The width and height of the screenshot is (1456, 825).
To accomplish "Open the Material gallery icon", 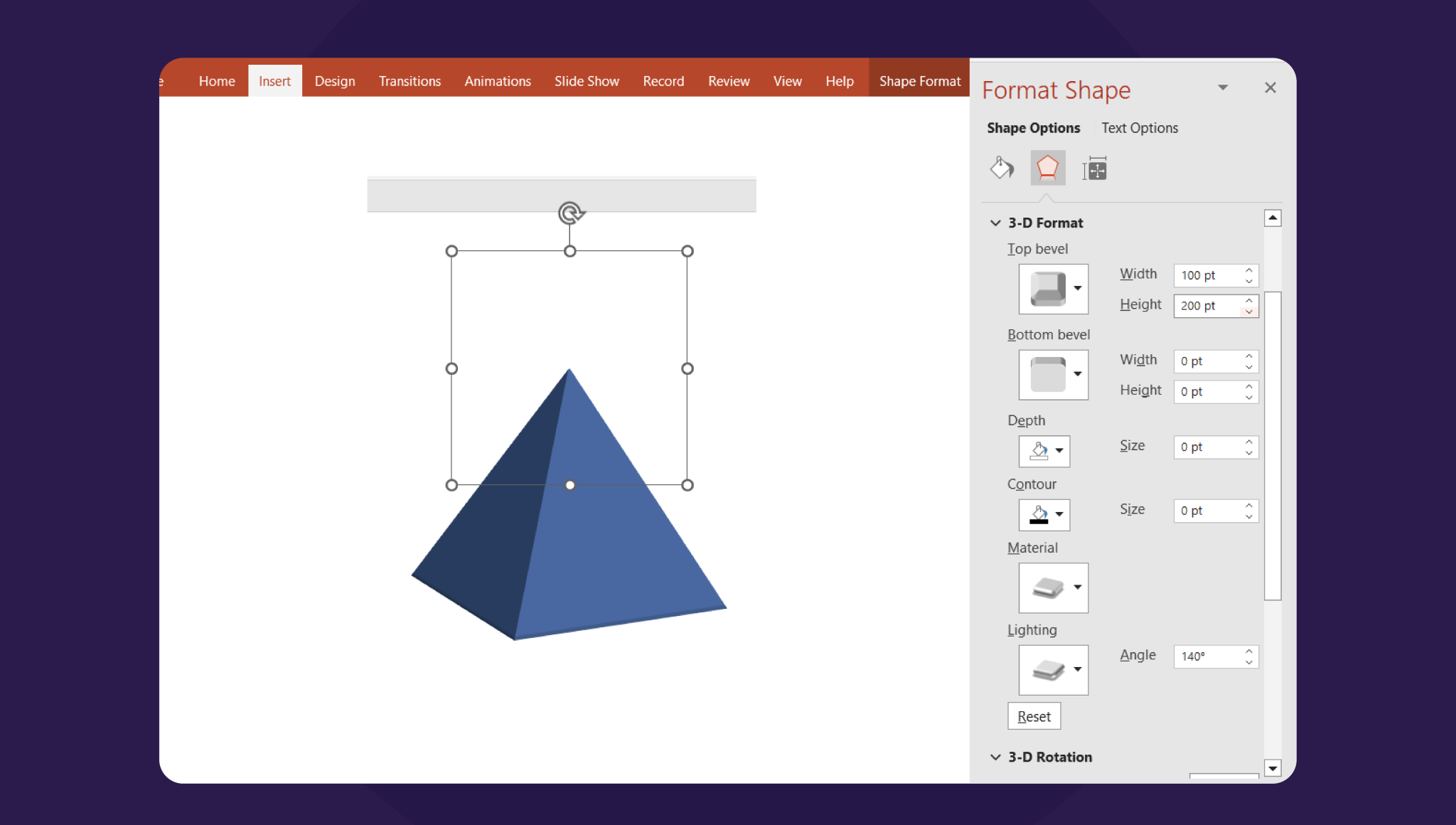I will [1048, 588].
